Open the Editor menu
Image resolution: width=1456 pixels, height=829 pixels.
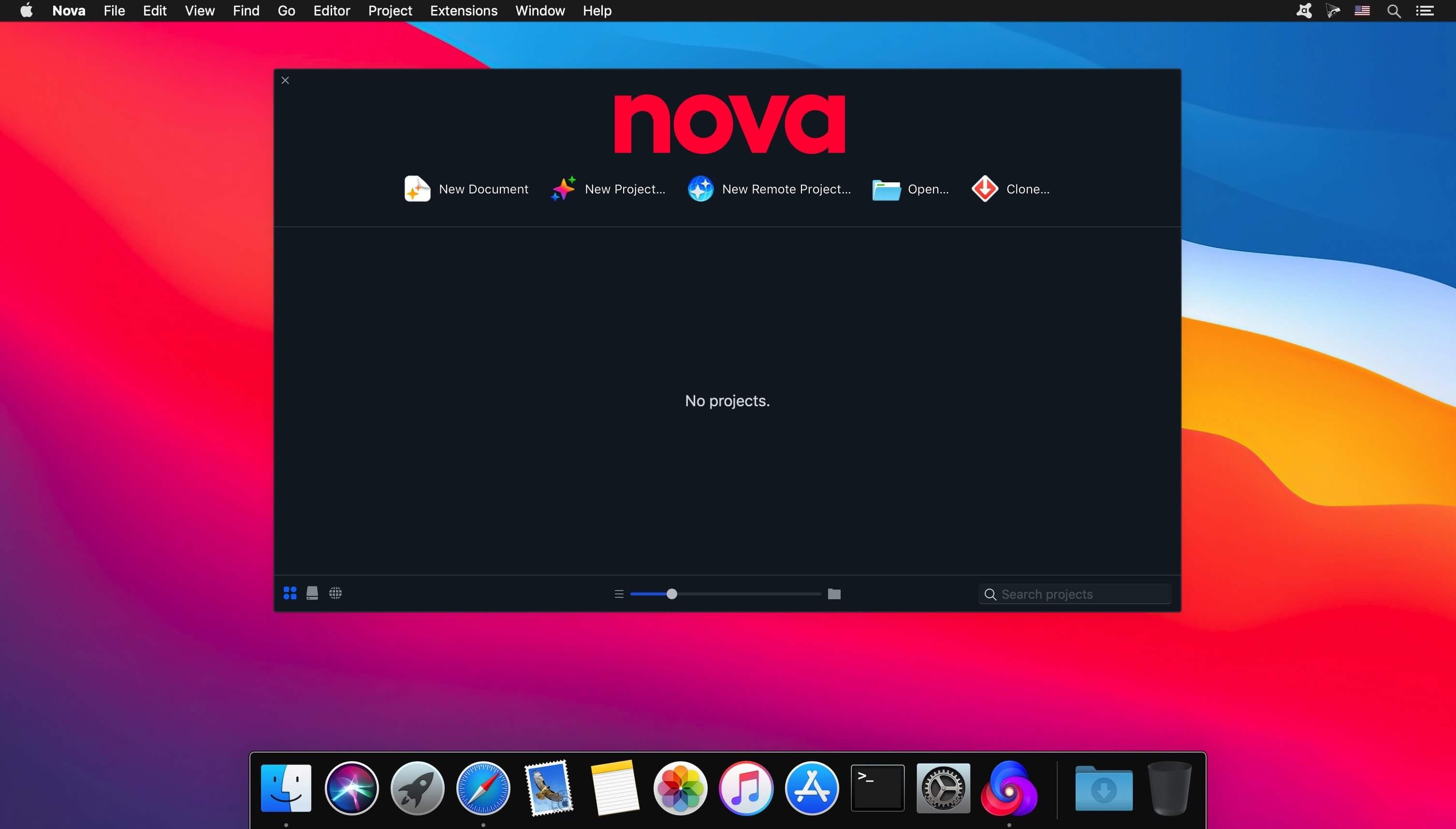[331, 11]
